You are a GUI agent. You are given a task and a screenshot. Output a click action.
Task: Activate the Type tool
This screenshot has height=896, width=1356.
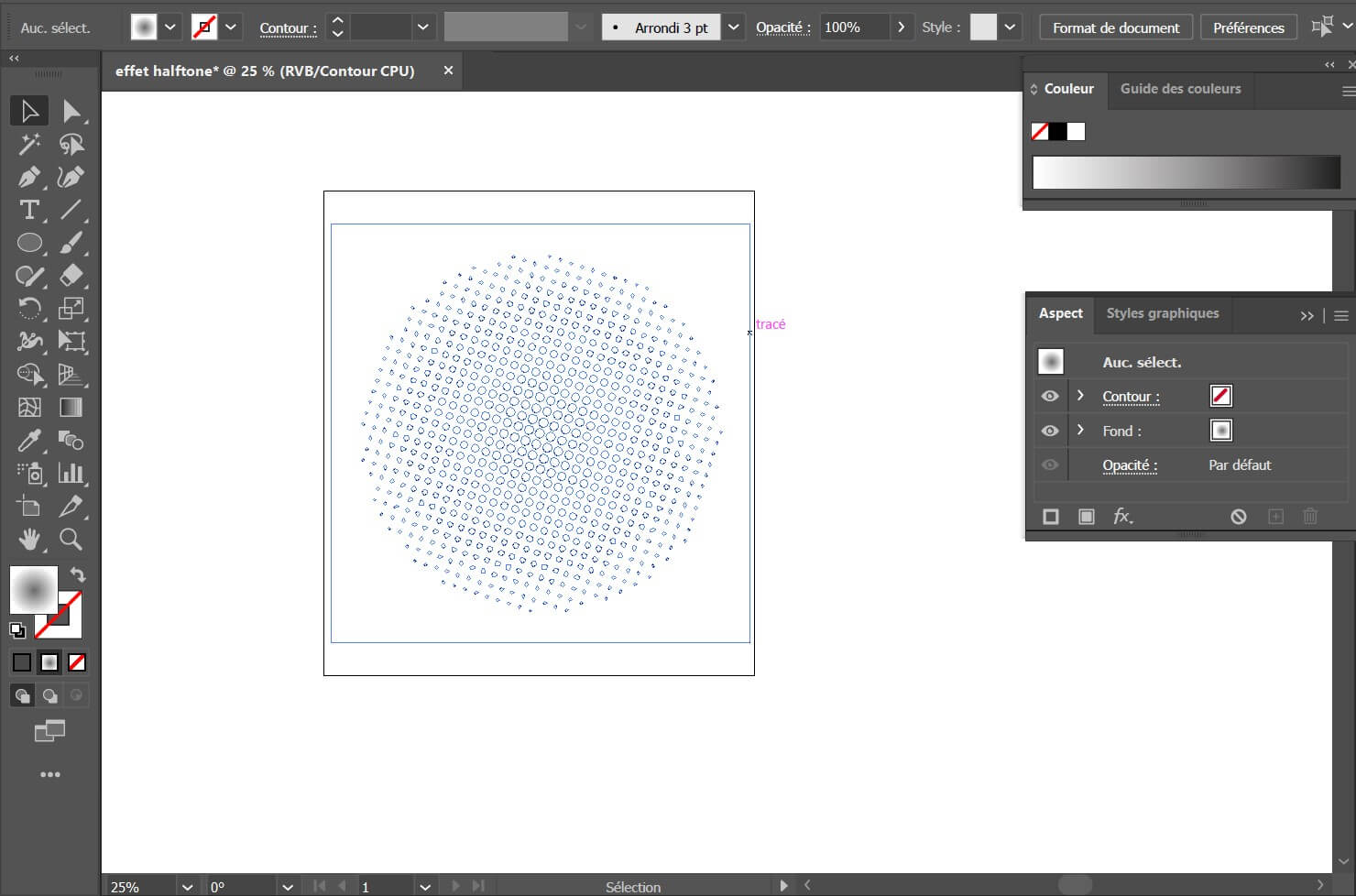pyautogui.click(x=29, y=210)
